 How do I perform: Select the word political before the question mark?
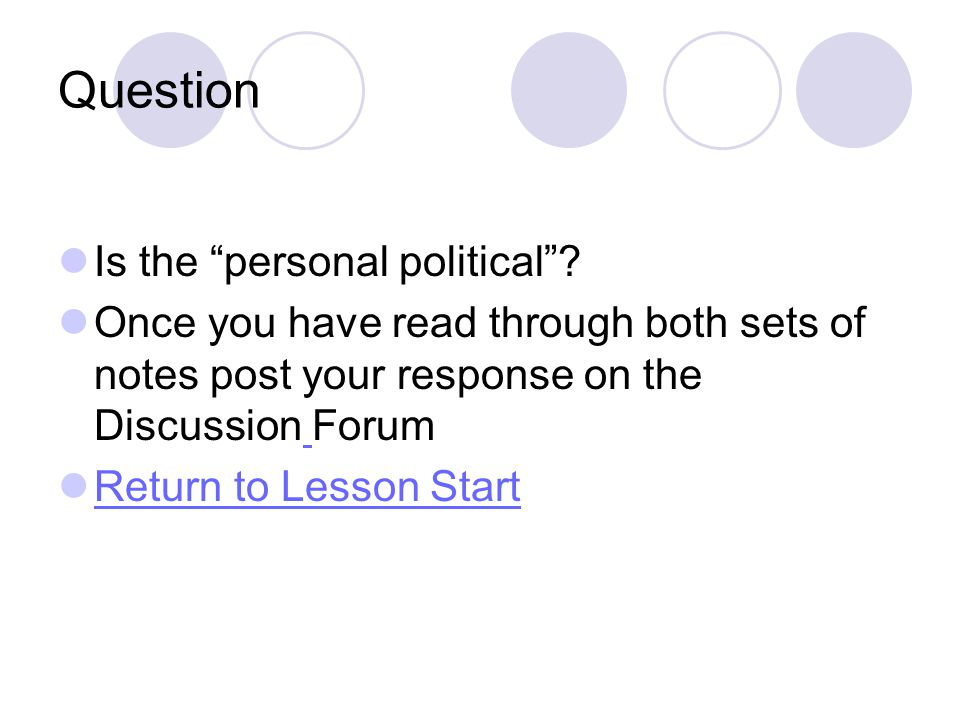coord(471,263)
